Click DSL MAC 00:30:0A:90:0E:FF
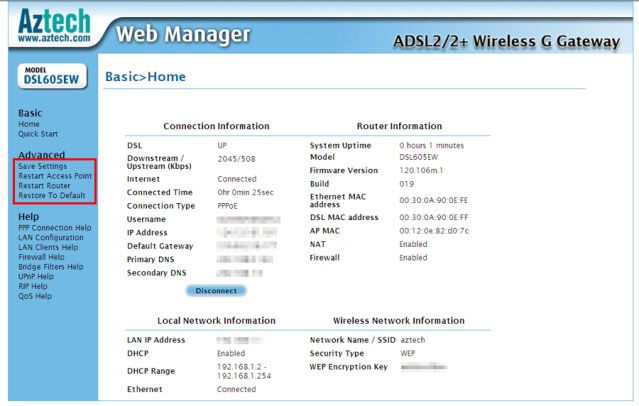 pos(434,218)
